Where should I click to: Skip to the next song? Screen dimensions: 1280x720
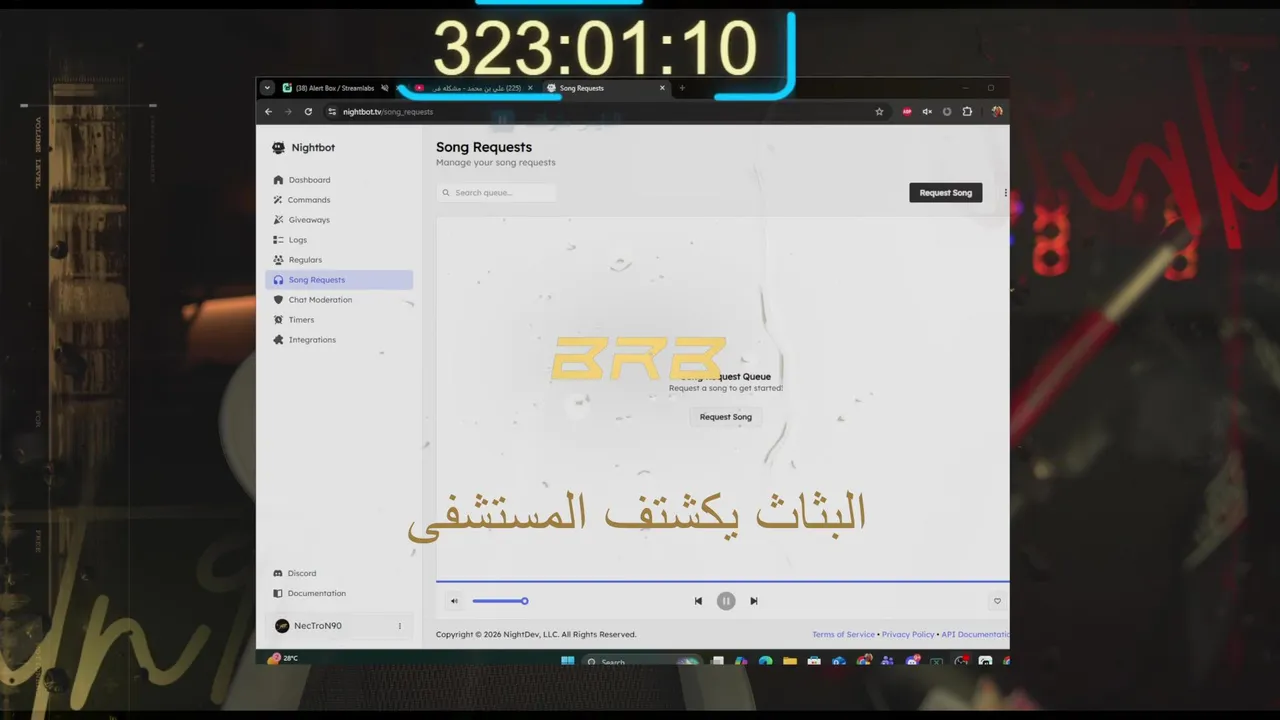click(x=754, y=601)
